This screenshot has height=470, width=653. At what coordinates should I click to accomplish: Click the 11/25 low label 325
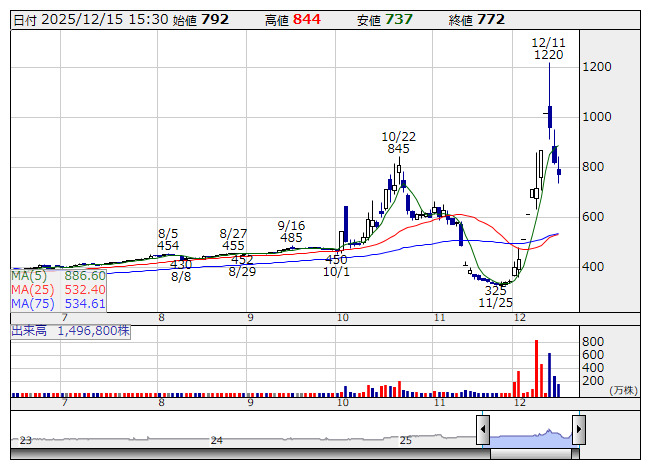click(495, 290)
